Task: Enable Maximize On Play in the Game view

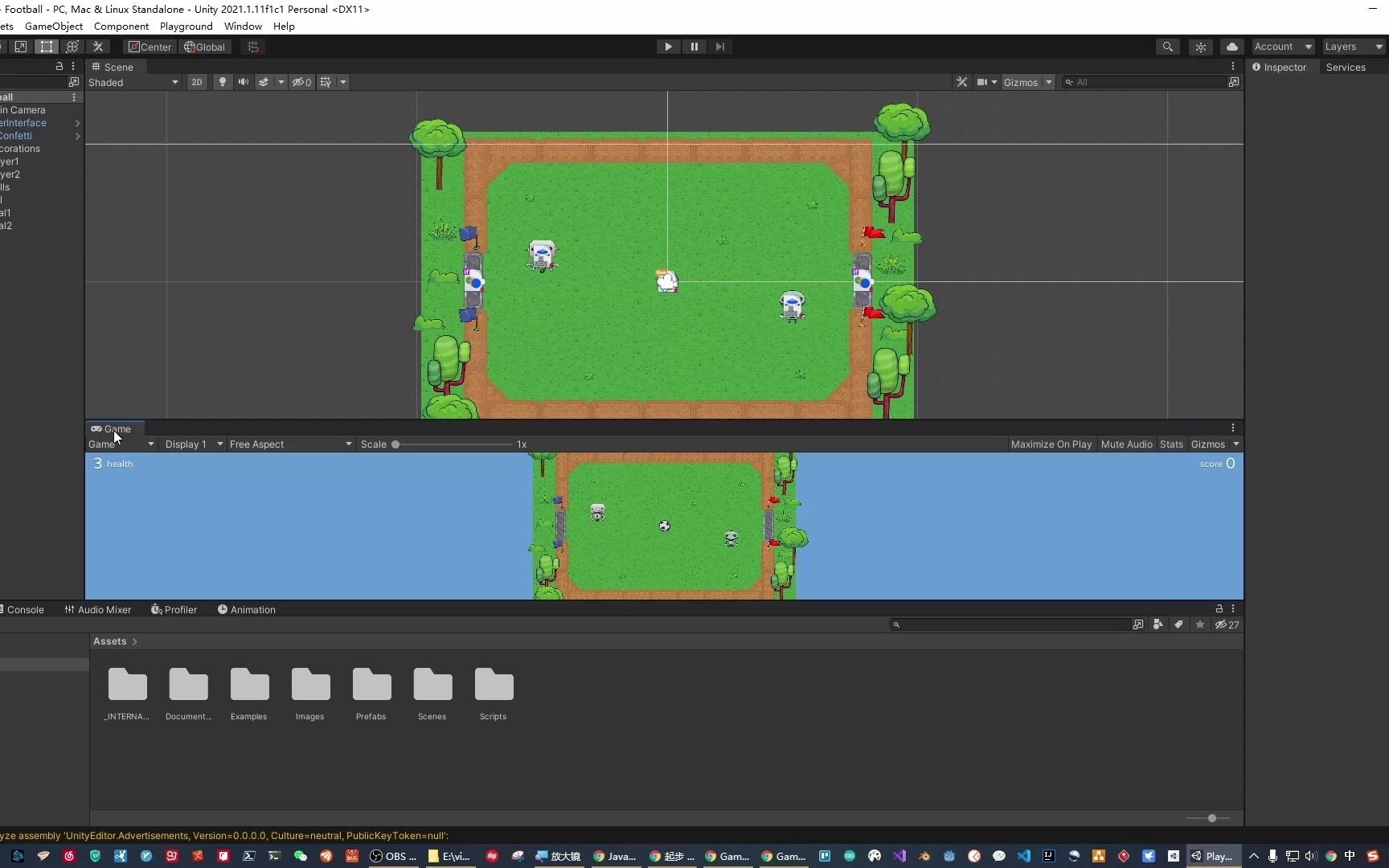Action: (x=1051, y=444)
